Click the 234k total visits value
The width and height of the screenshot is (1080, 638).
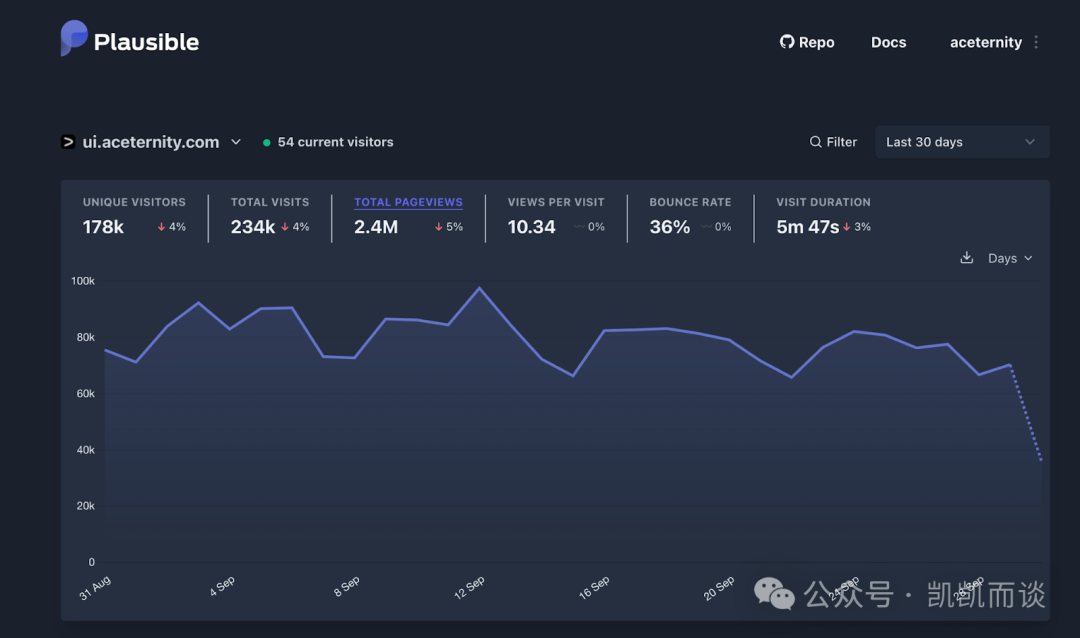(253, 227)
